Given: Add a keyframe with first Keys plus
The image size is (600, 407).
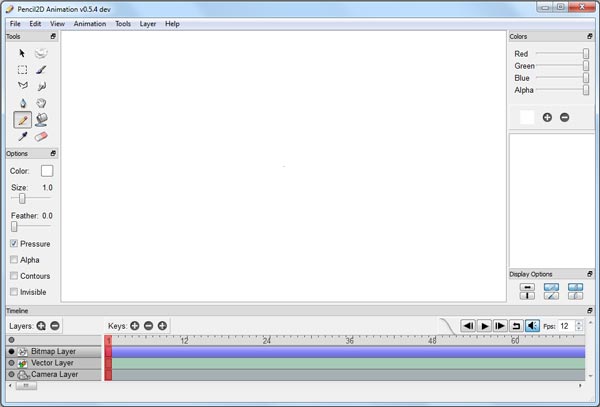Looking at the screenshot, I should point(135,326).
